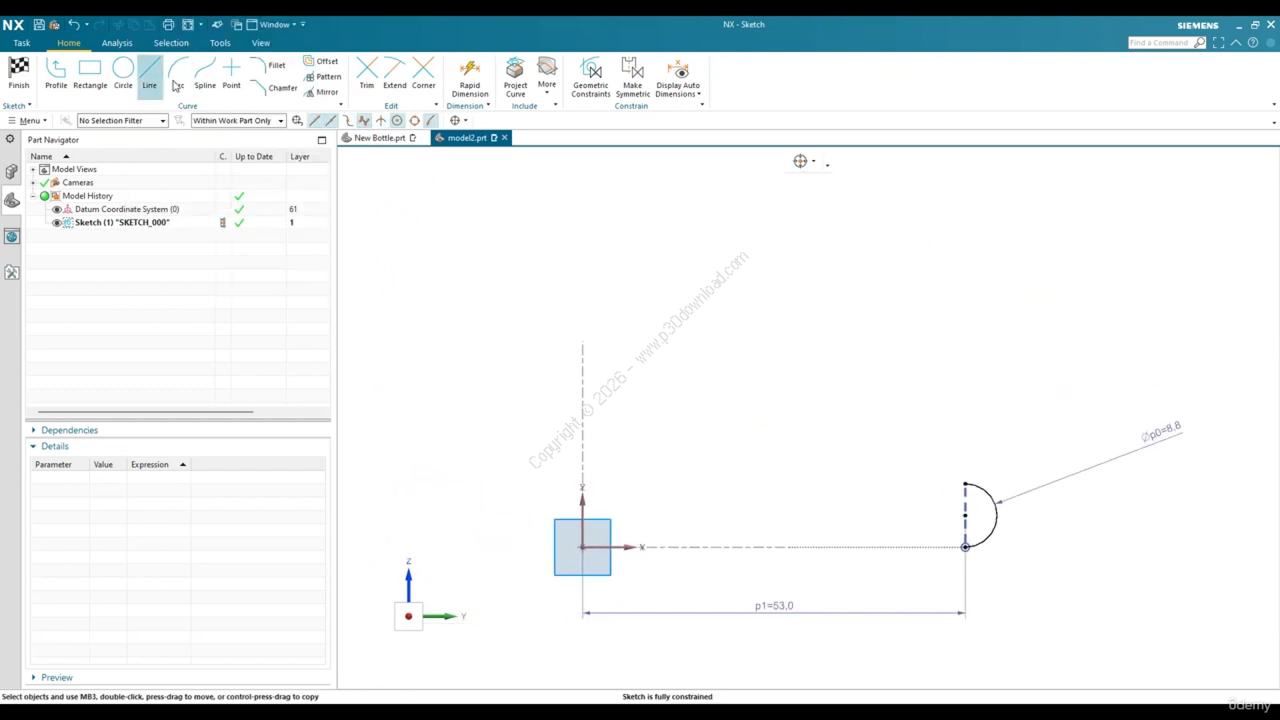The width and height of the screenshot is (1280, 720).
Task: Select the Circle curve tool
Action: click(x=123, y=73)
